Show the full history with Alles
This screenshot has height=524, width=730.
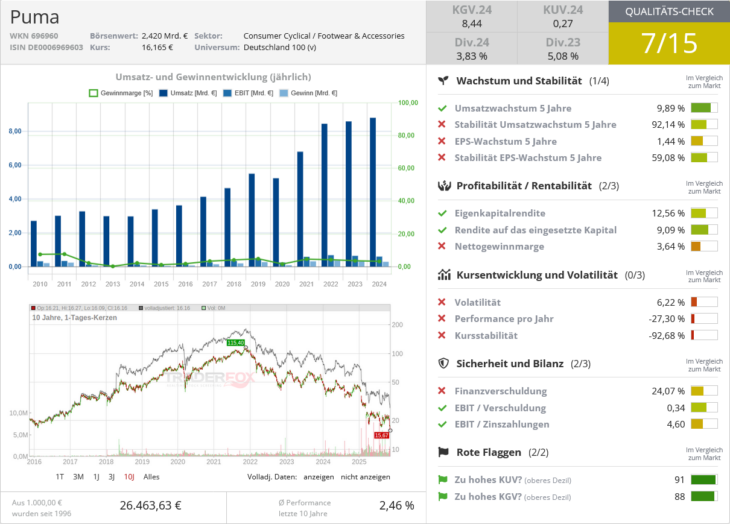151,477
